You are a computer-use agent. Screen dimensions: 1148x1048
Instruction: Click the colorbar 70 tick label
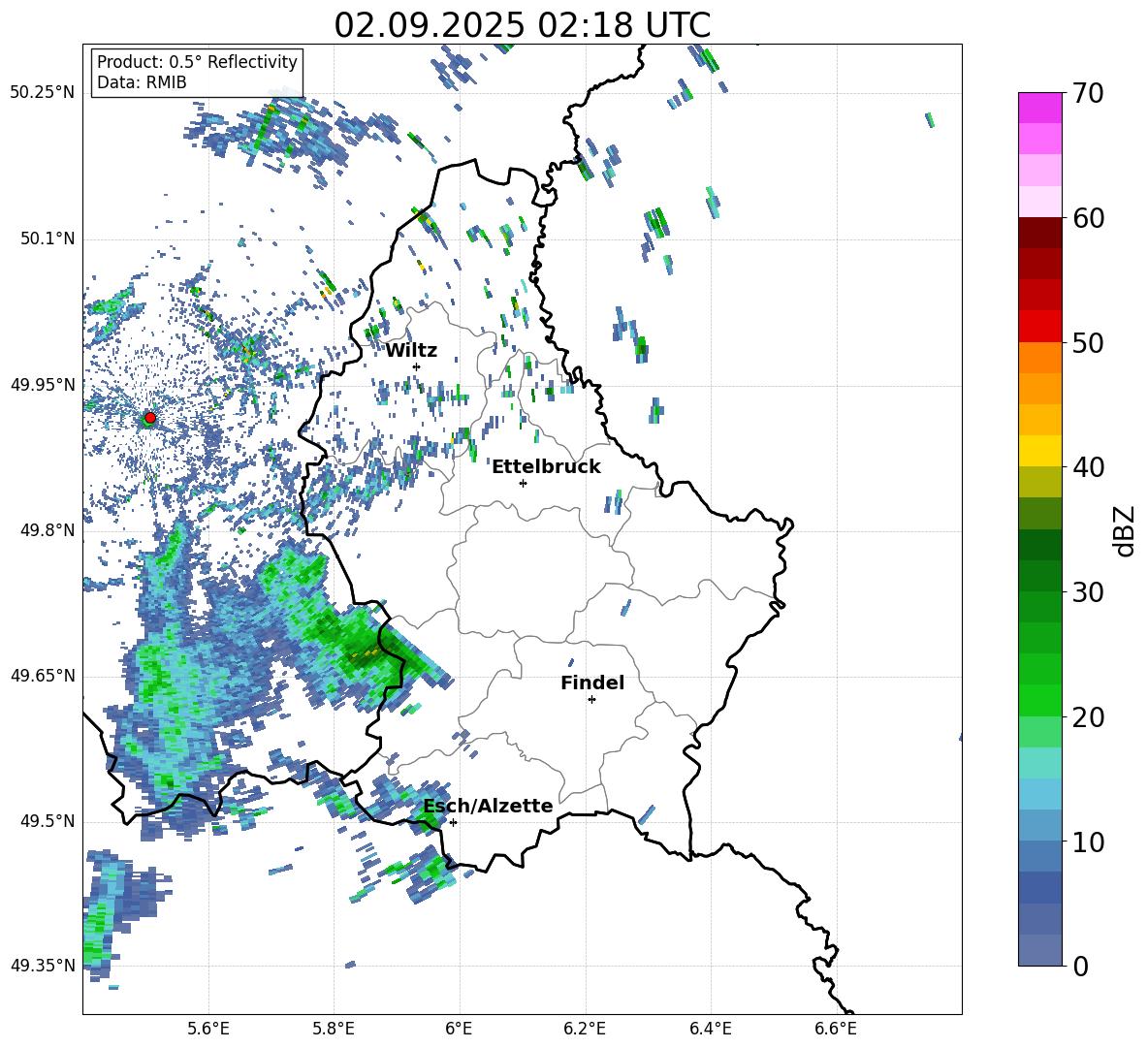click(1088, 94)
